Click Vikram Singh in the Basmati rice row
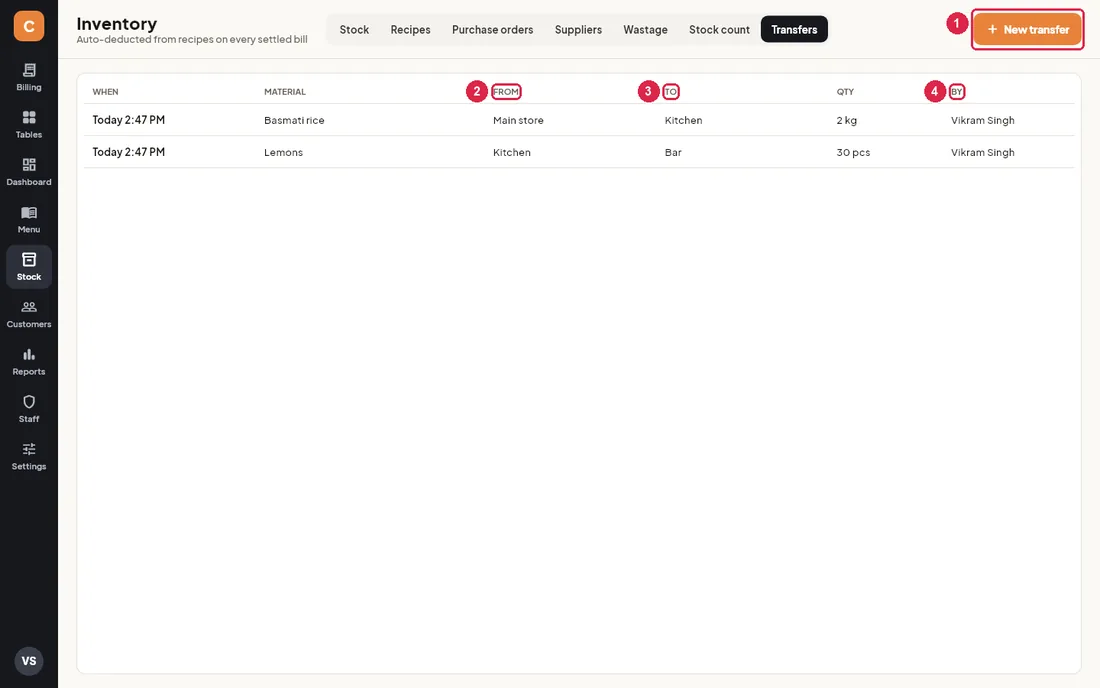 pyautogui.click(x=983, y=121)
